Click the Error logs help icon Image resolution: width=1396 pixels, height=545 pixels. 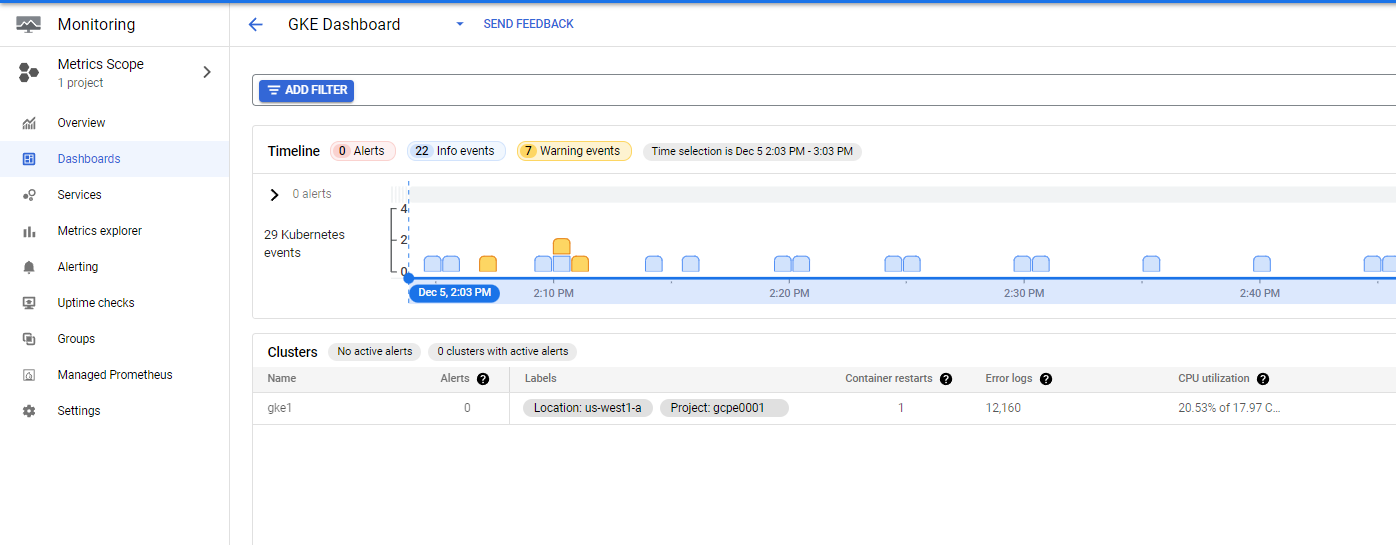click(x=1046, y=379)
